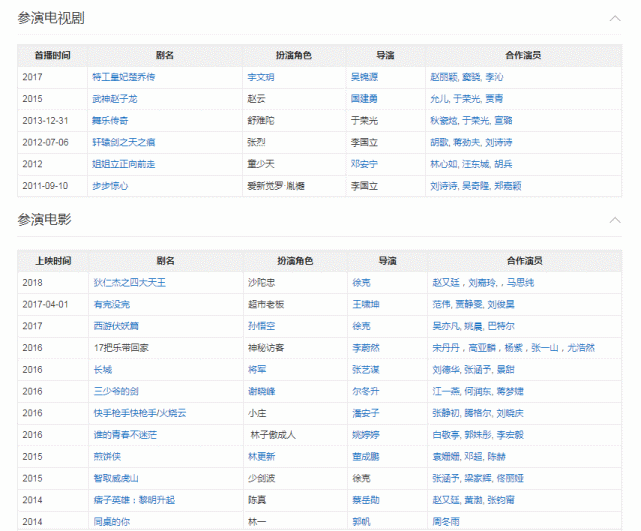Open co-star 马思纯 link
The width and height of the screenshot is (641, 531).
coord(520,282)
